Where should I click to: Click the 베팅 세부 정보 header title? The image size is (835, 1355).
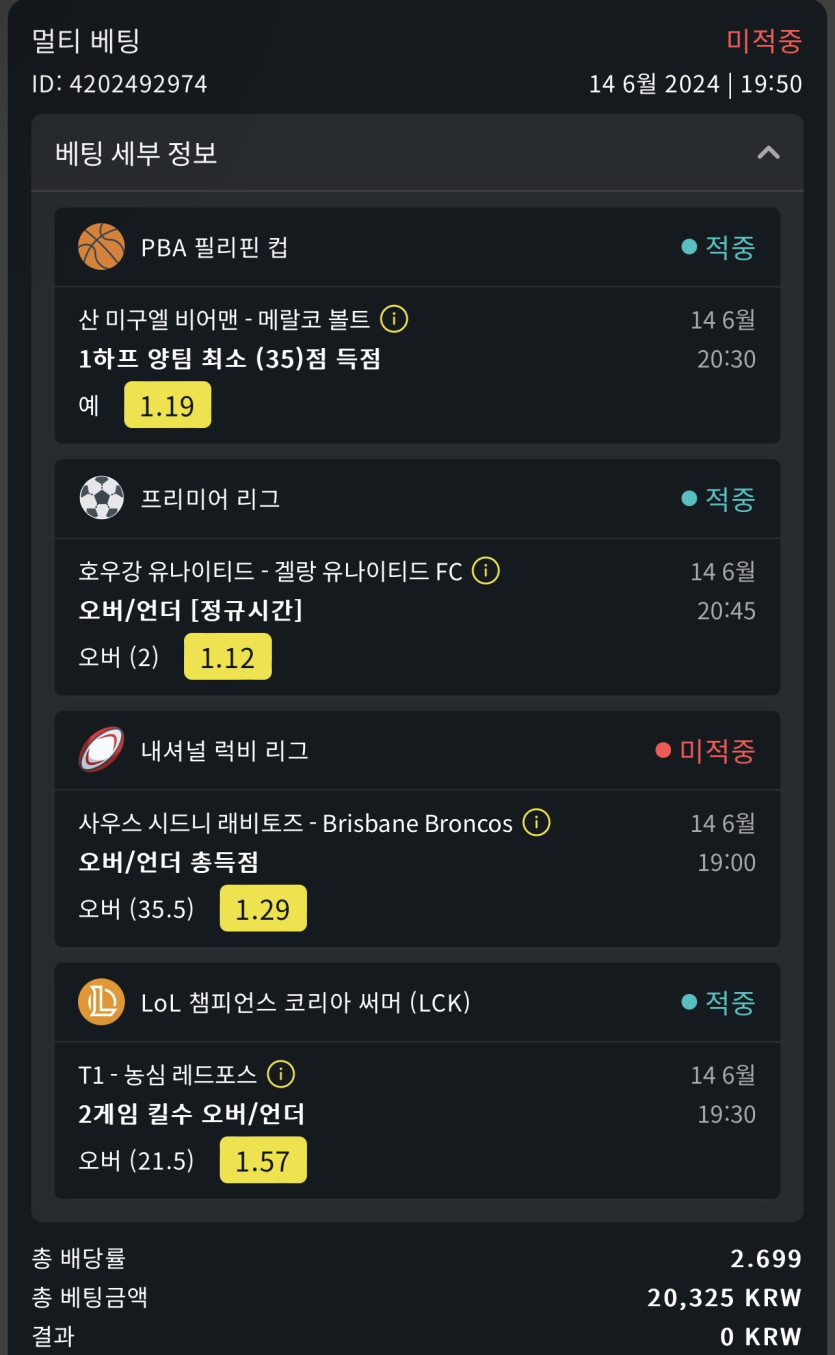click(x=137, y=153)
